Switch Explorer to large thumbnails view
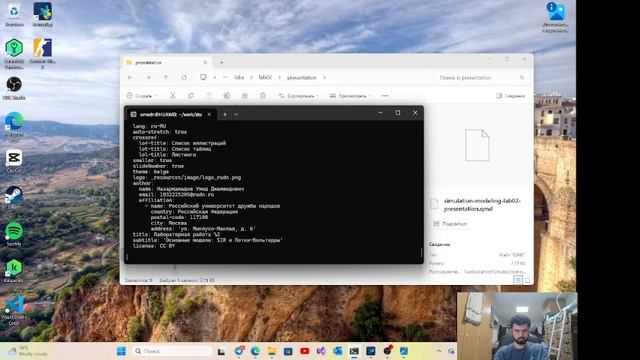This screenshot has height=360, width=640. click(527, 280)
